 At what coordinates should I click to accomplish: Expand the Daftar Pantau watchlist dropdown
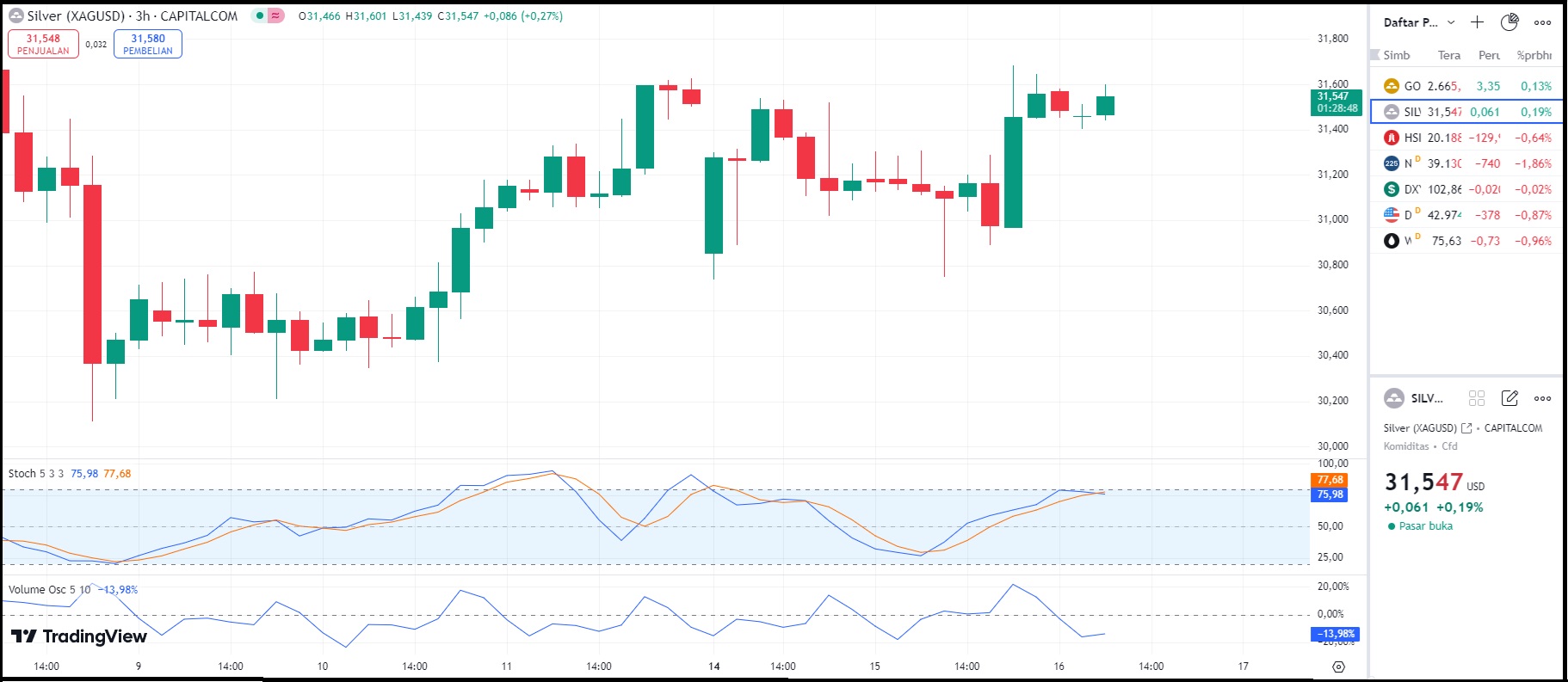coord(1418,22)
